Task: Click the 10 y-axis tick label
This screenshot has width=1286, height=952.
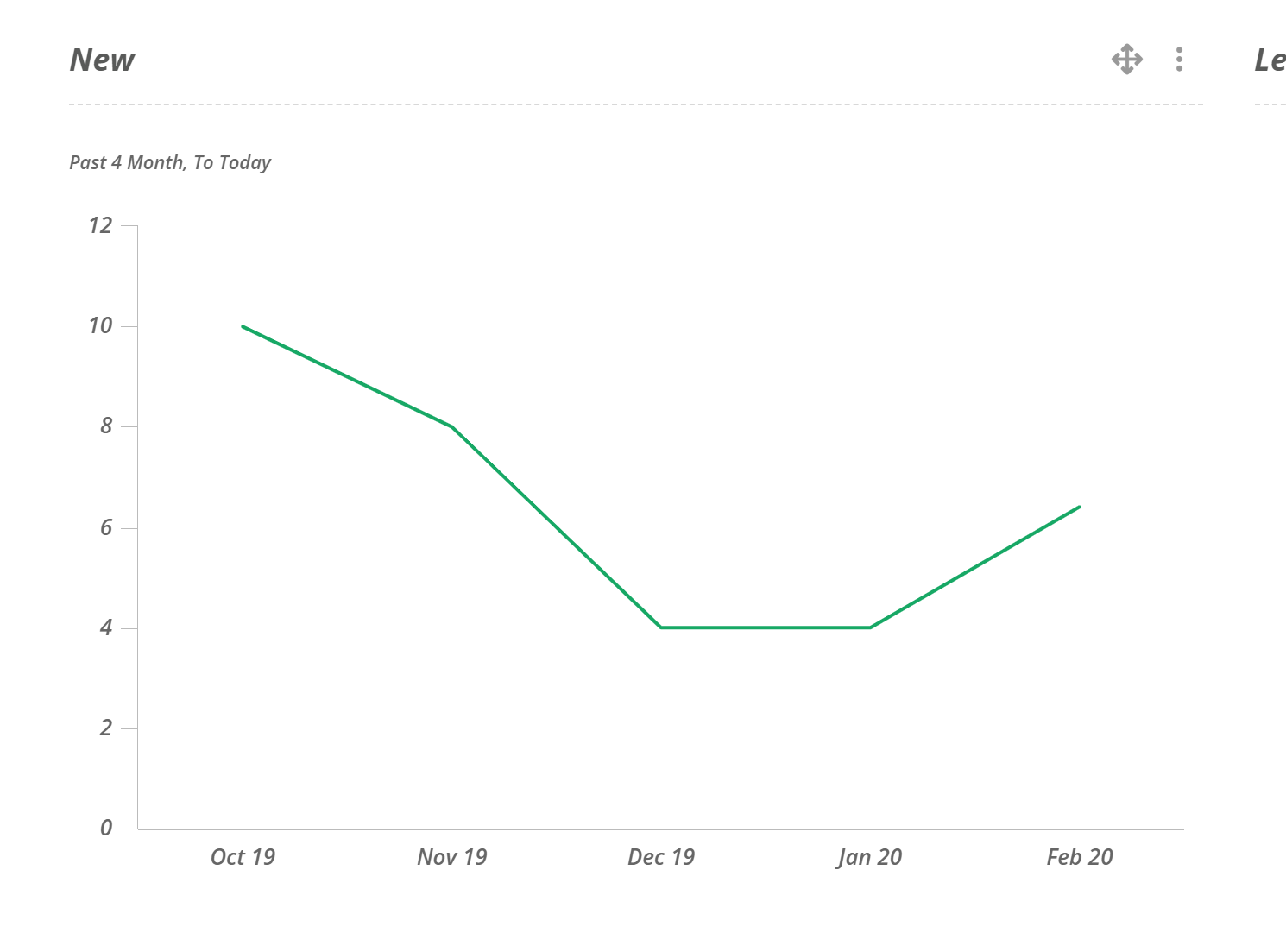Action: pos(100,326)
